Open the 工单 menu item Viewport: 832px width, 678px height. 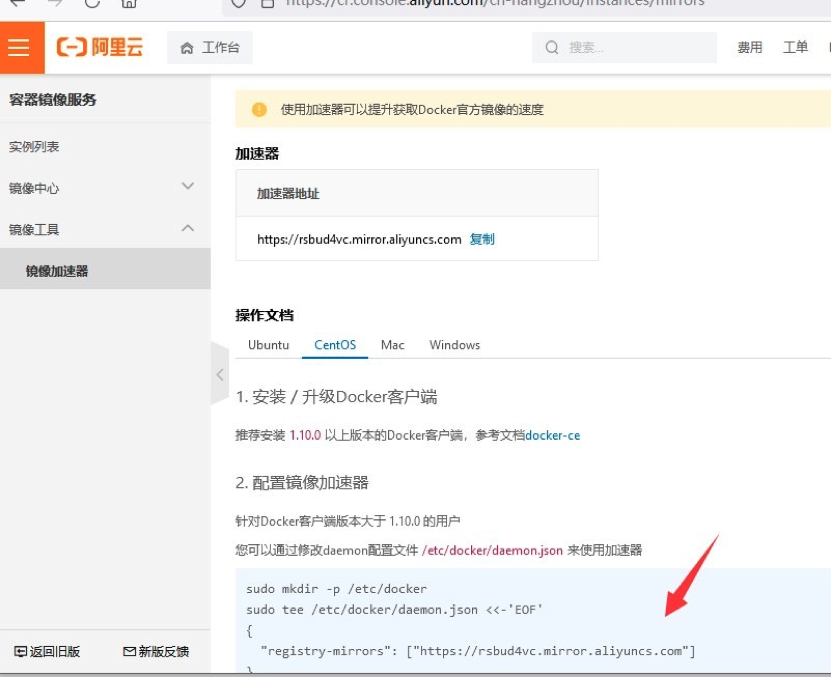click(x=795, y=48)
